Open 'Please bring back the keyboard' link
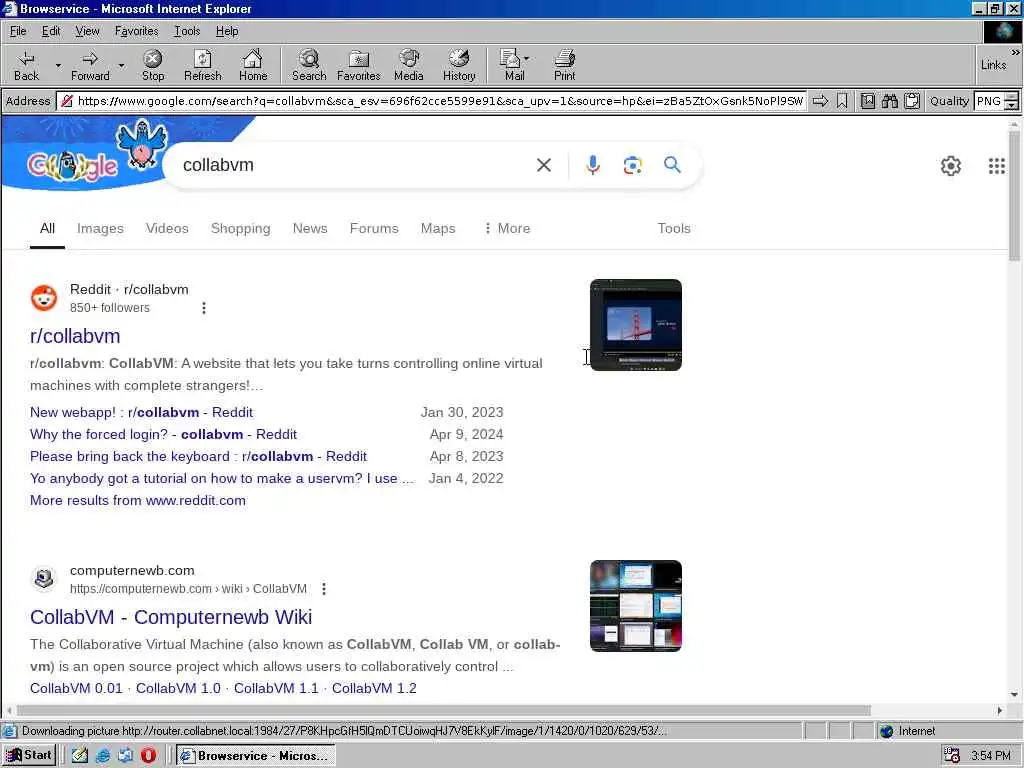 (x=198, y=456)
